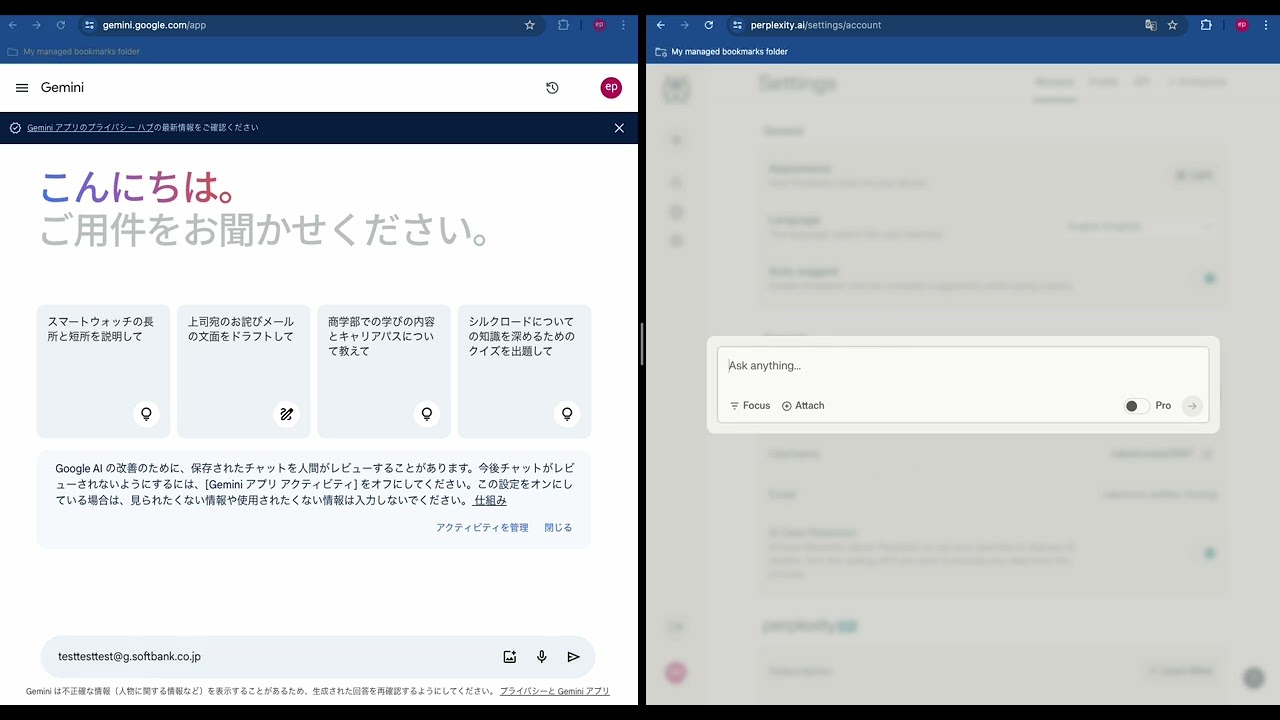Go back in the Perplexity browser window
1280x720 pixels.
[661, 25]
